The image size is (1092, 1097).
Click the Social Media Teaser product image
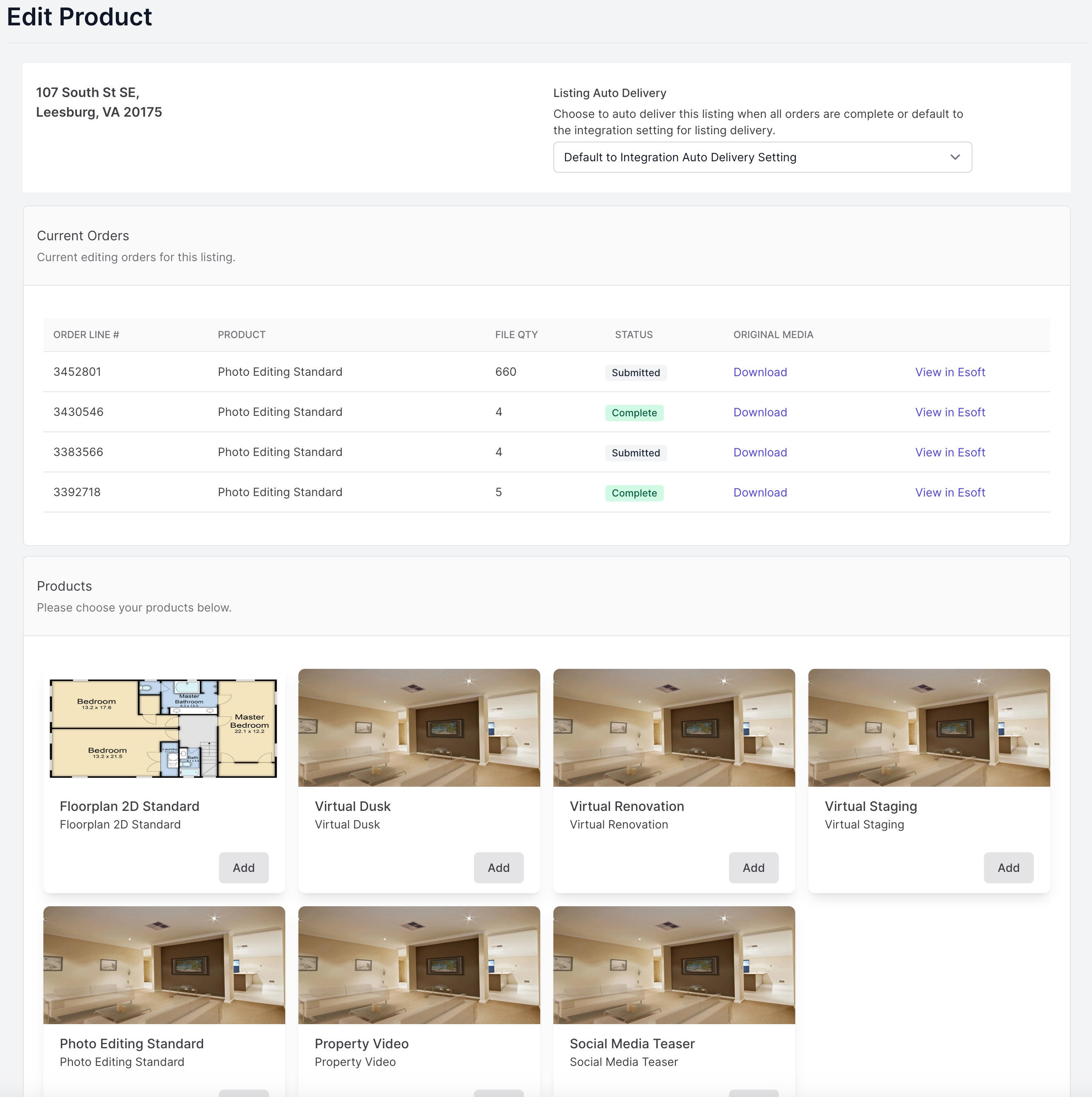click(x=673, y=965)
